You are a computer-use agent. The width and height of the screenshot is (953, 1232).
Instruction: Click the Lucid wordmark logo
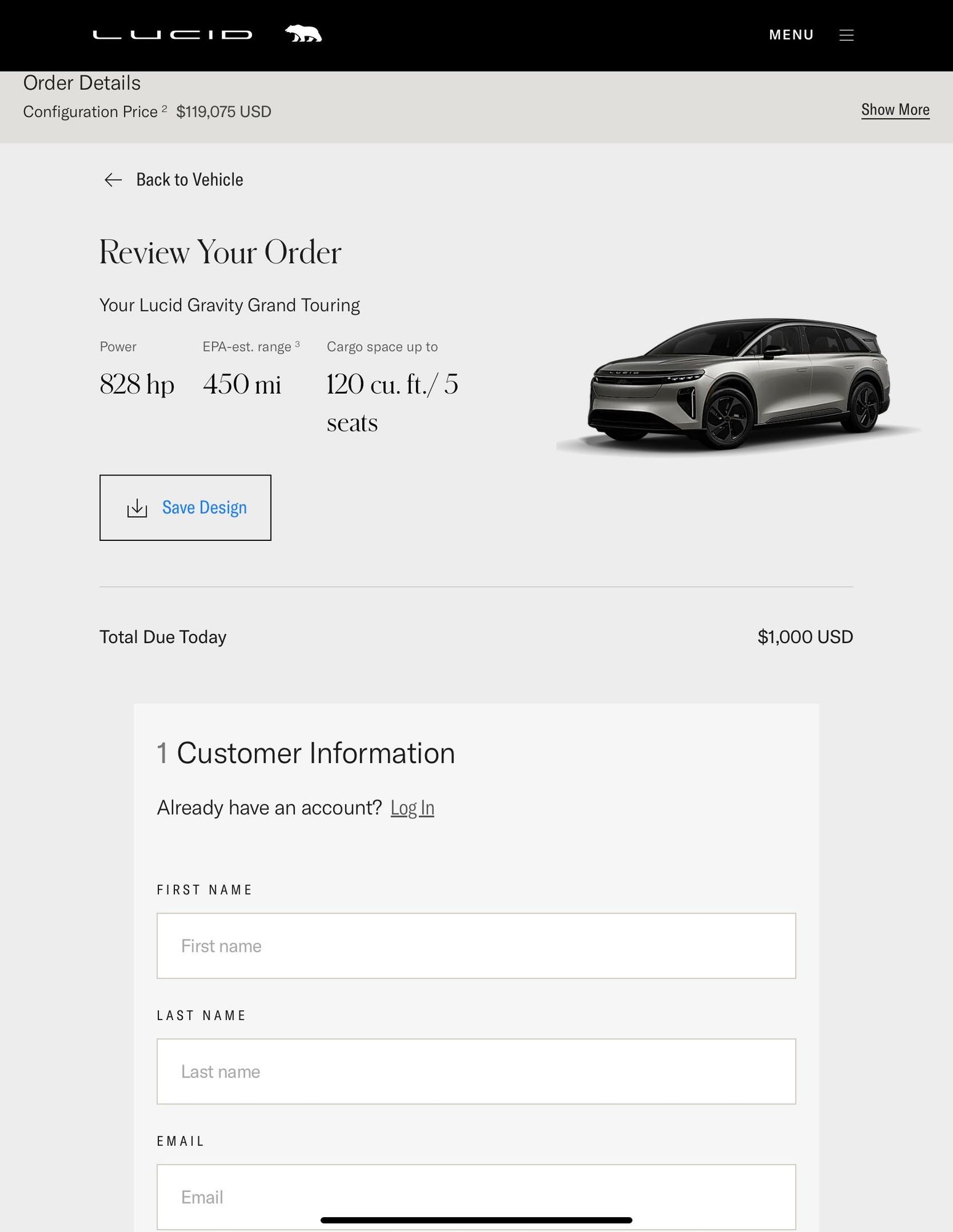172,34
